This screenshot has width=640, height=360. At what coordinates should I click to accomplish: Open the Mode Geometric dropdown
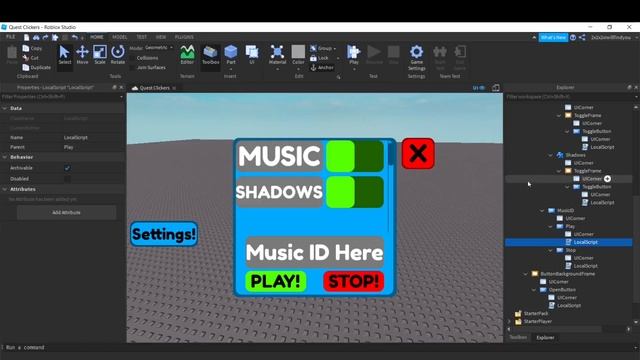coord(159,48)
